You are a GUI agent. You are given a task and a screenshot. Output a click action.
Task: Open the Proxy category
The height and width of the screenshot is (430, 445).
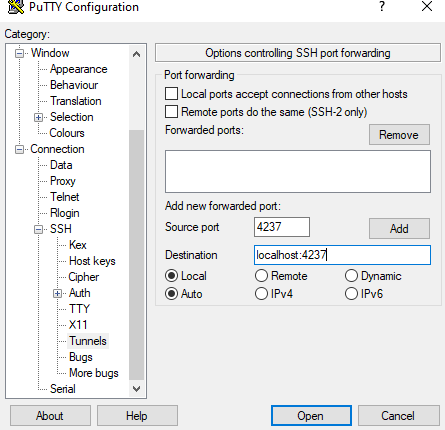point(63,181)
